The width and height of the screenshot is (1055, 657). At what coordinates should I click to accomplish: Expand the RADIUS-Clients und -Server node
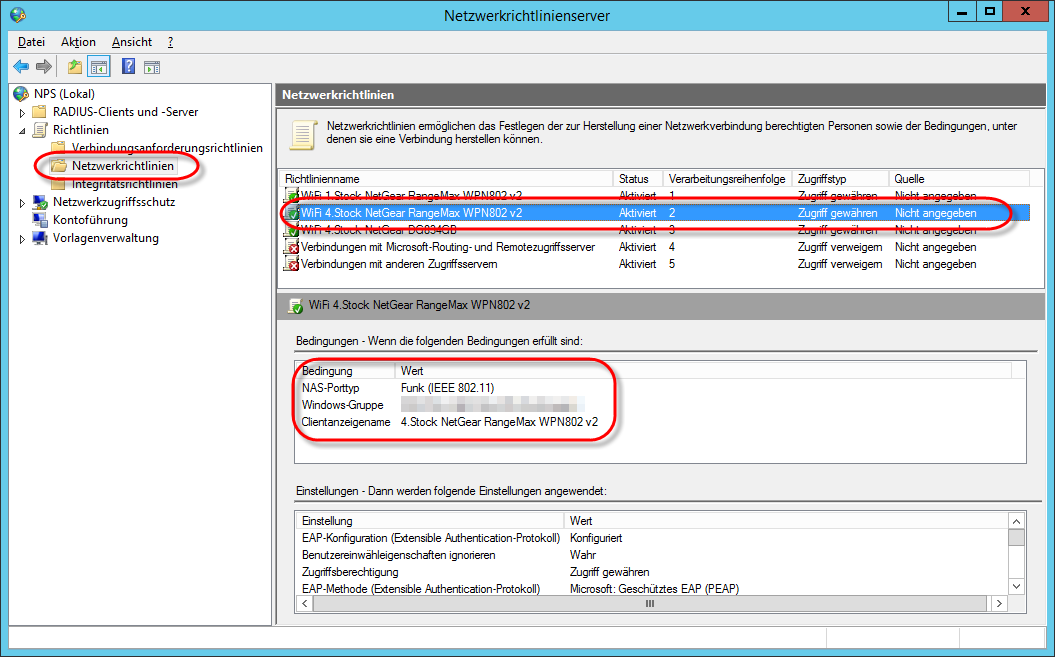coord(22,112)
